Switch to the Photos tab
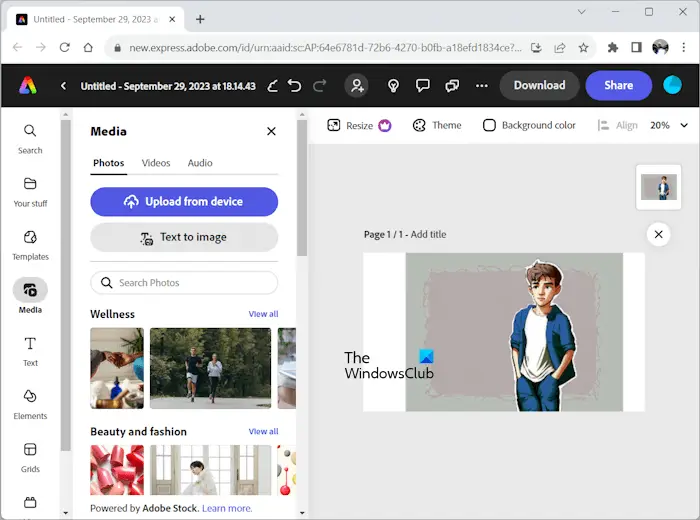The height and width of the screenshot is (520, 700). point(108,163)
